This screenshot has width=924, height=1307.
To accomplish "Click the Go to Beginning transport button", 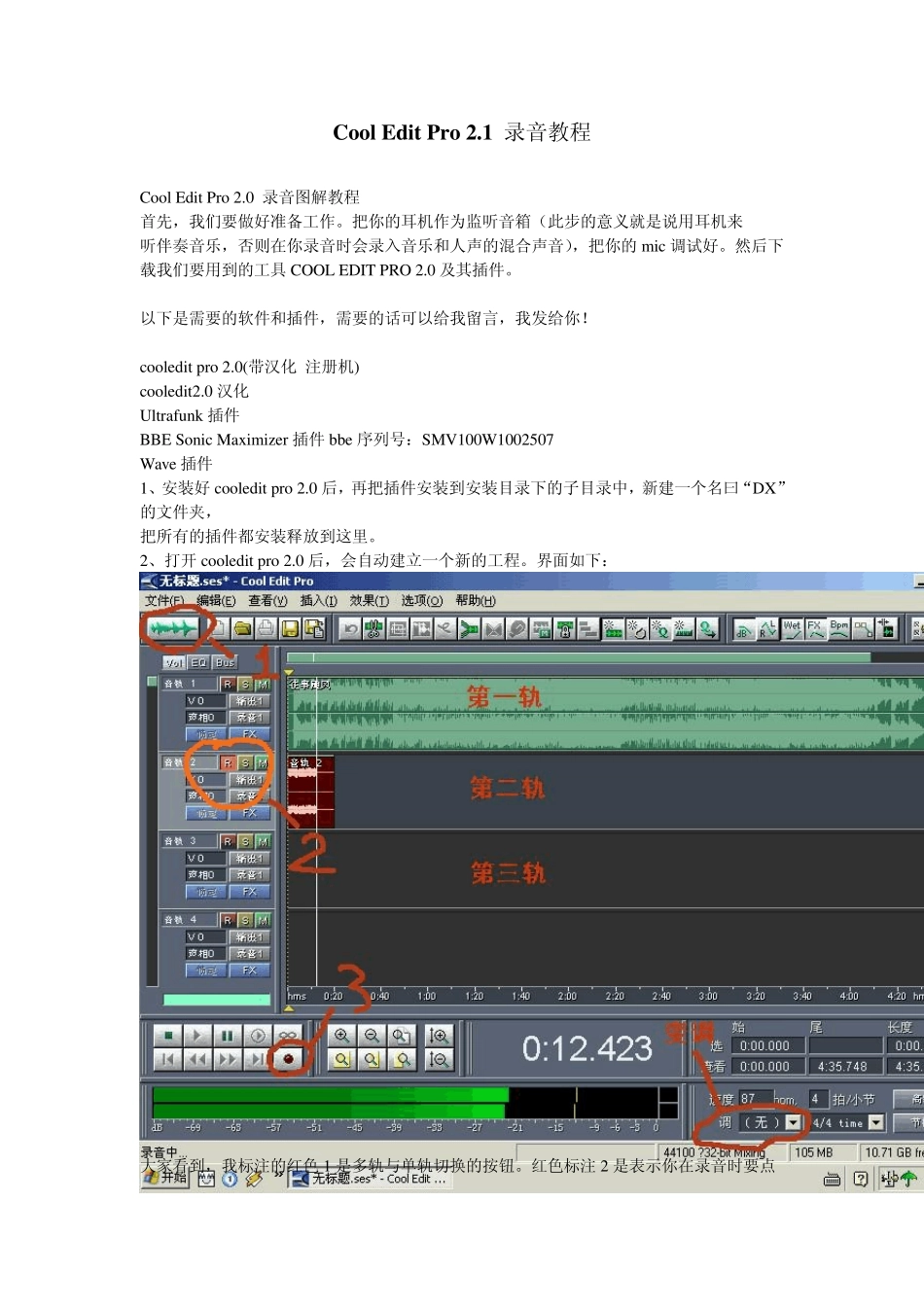I will click(x=167, y=1059).
